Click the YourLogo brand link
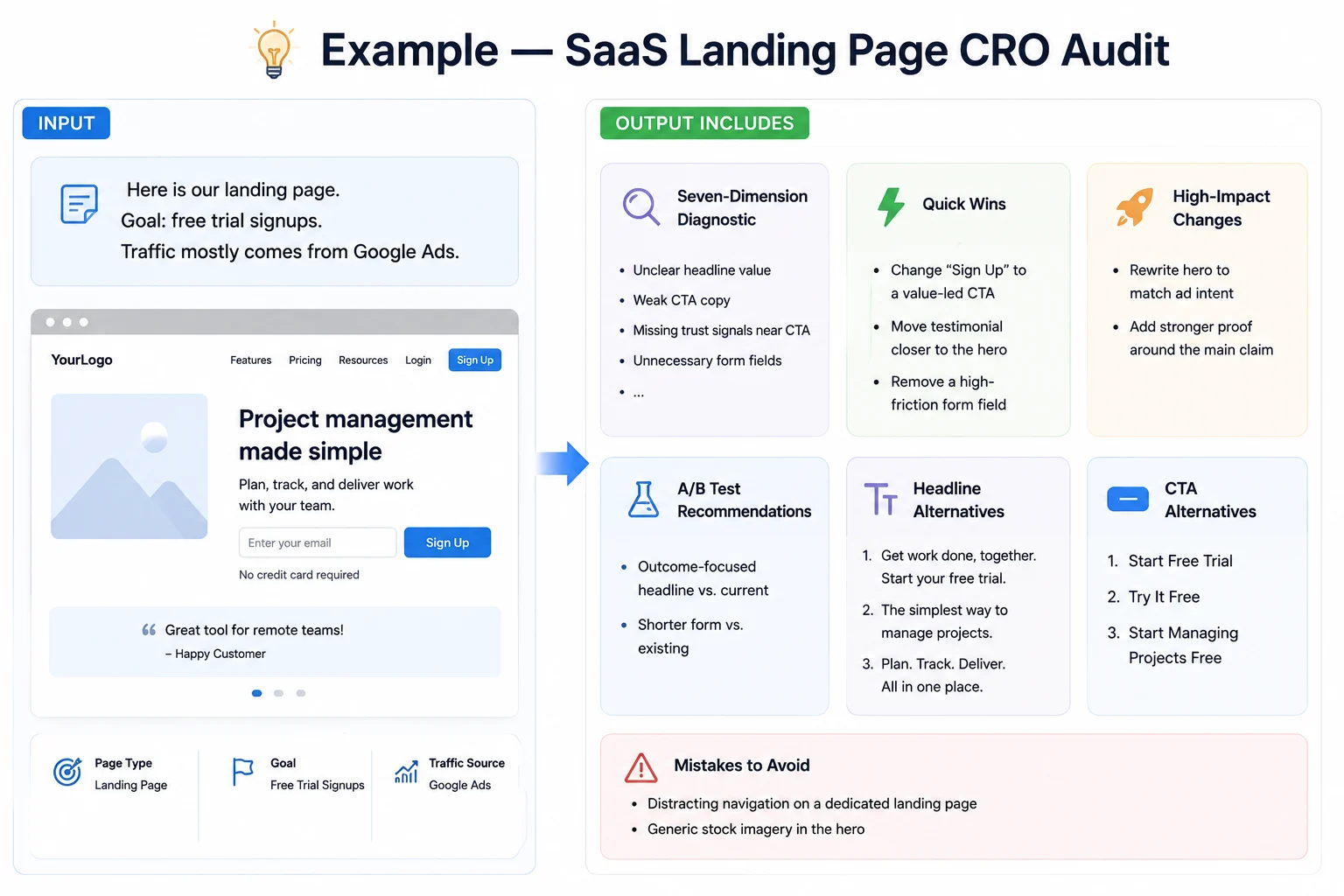Screen dimensions: 1344x896 point(81,360)
